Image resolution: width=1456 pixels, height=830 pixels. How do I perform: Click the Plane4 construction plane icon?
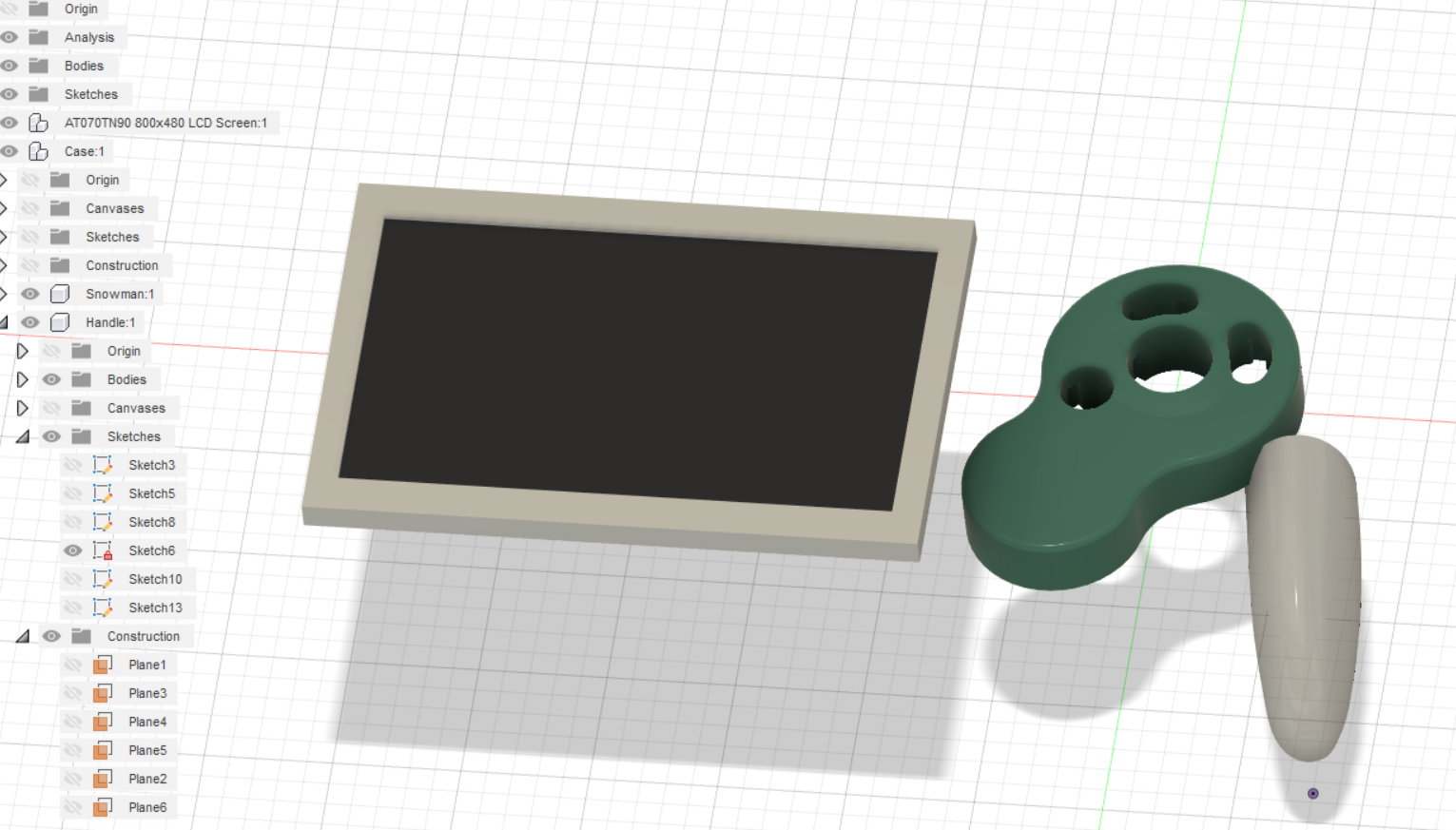(x=103, y=722)
